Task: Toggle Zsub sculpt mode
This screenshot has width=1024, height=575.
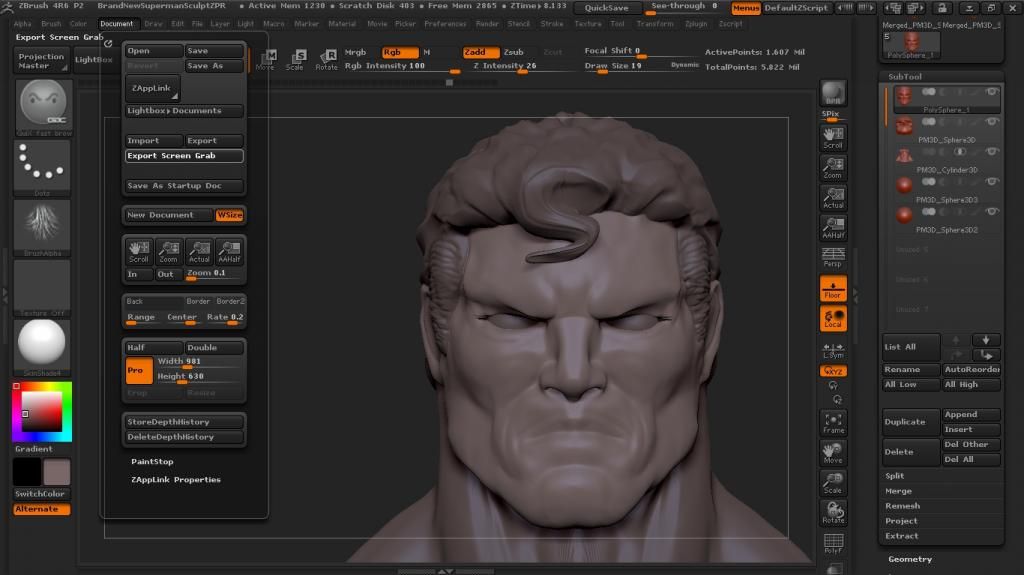Action: click(x=513, y=52)
